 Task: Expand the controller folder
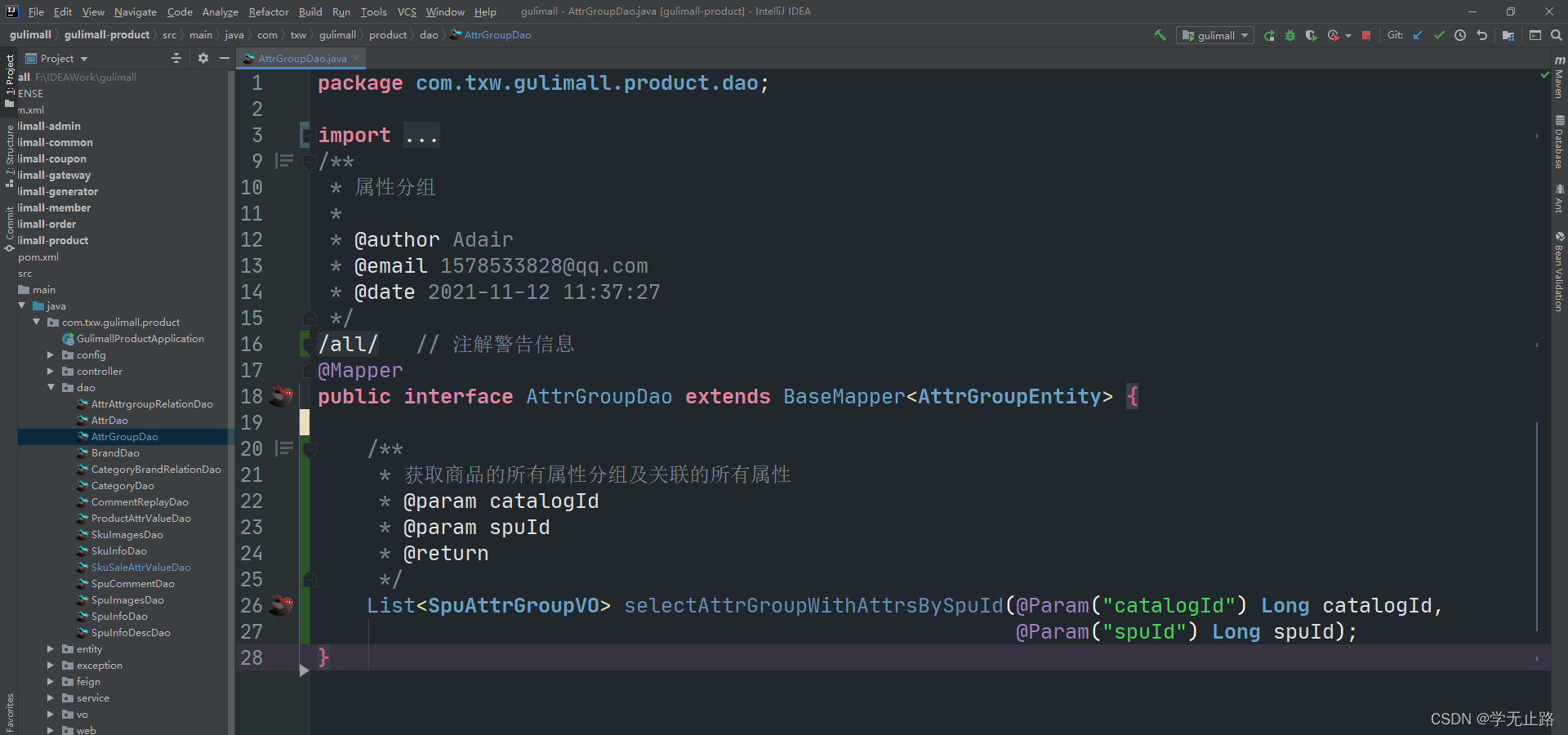pyautogui.click(x=51, y=371)
